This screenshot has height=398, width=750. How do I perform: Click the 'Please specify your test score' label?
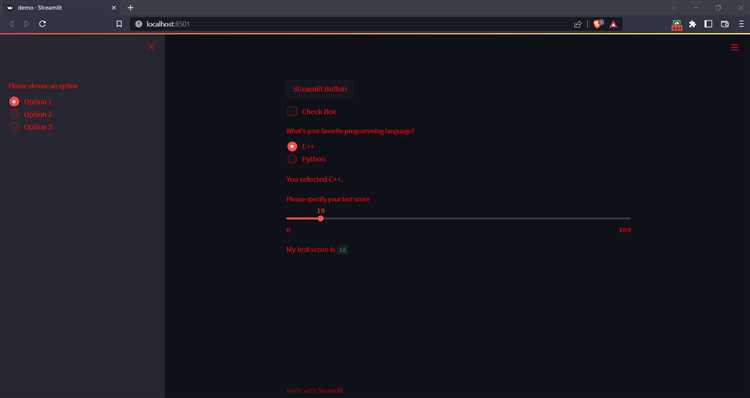328,199
